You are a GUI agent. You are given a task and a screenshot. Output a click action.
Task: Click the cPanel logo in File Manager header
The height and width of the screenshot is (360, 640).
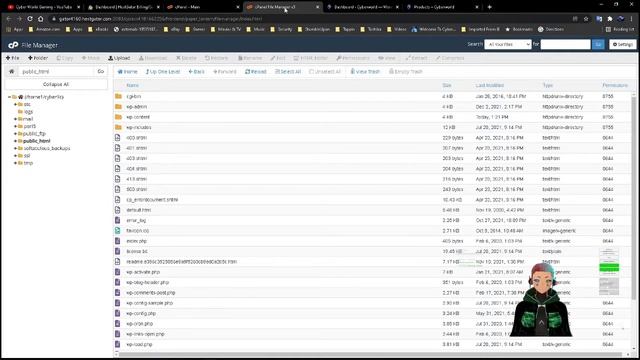click(x=13, y=45)
